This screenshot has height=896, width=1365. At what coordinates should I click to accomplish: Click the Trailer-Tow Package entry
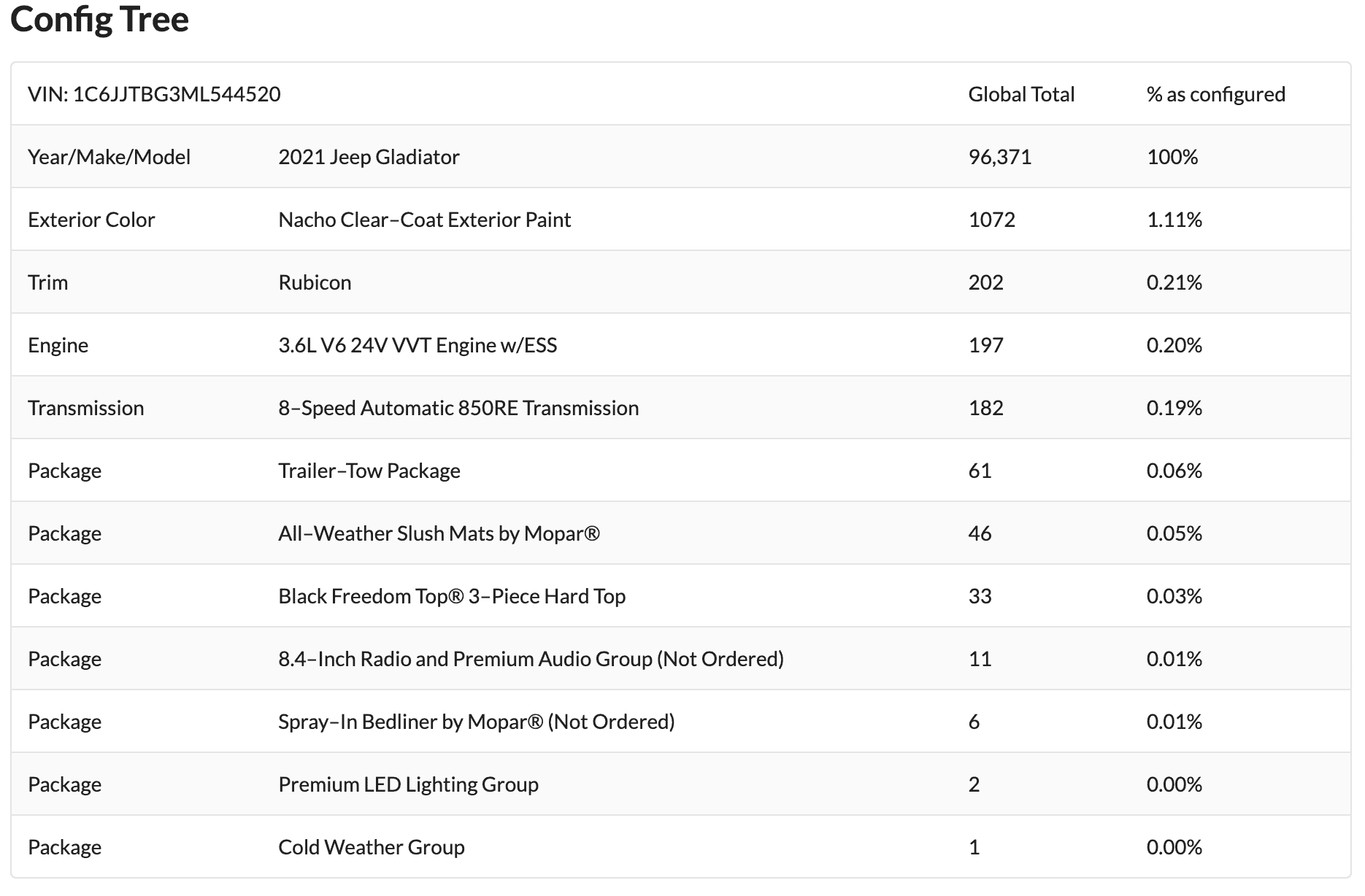(369, 471)
